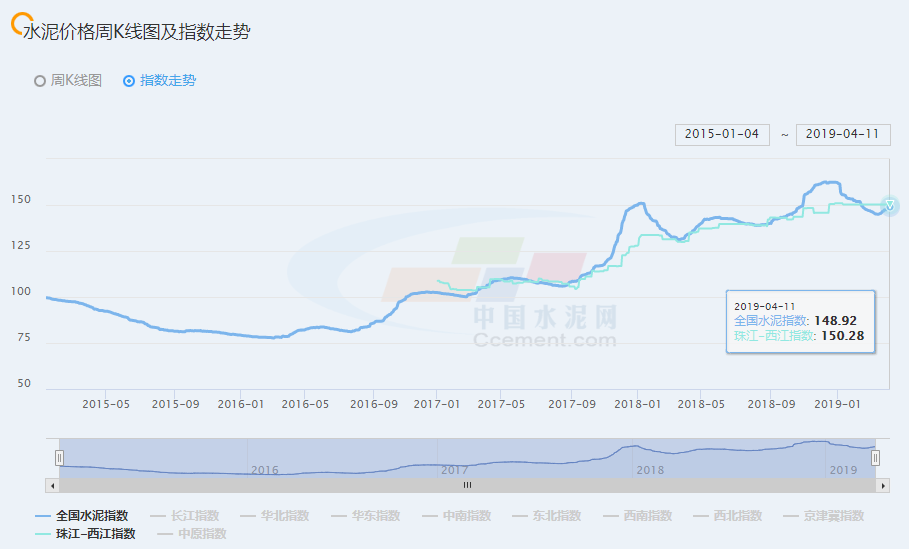Click the left range slider handle
Image resolution: width=909 pixels, height=549 pixels.
pos(59,457)
